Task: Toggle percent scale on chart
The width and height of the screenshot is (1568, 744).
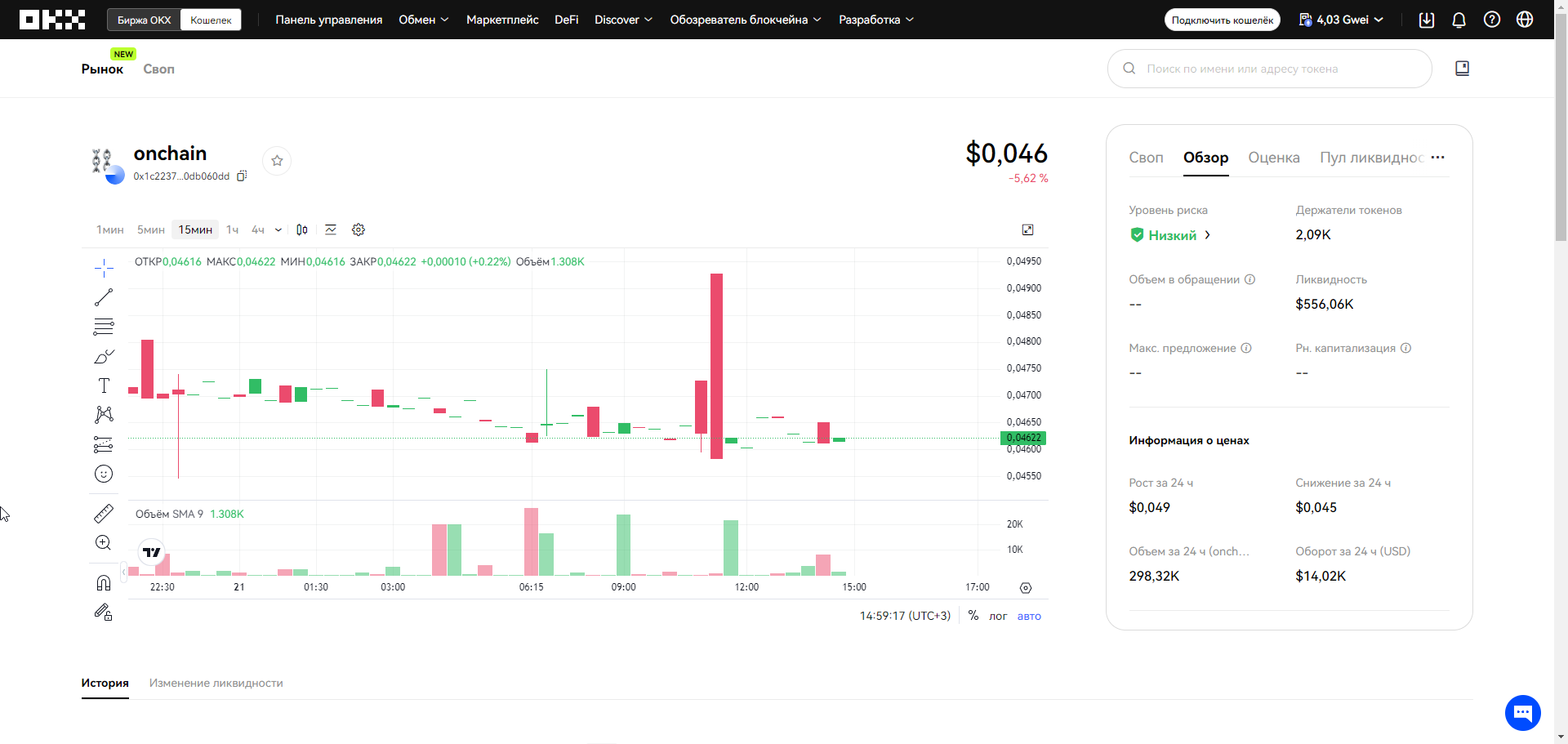Action: click(973, 616)
